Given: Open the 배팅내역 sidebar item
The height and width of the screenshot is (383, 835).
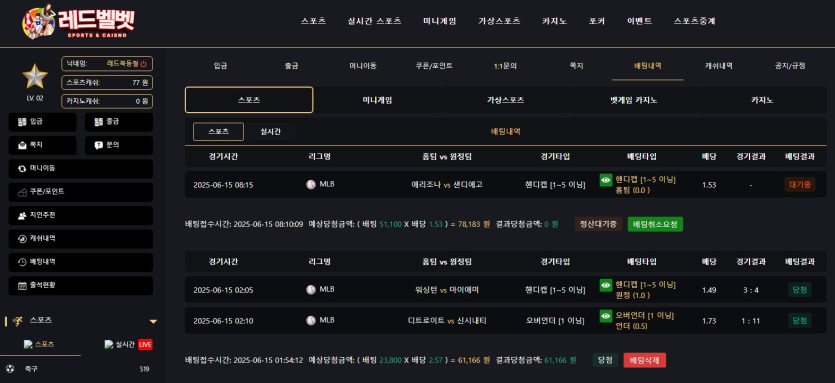Looking at the screenshot, I should 81,262.
